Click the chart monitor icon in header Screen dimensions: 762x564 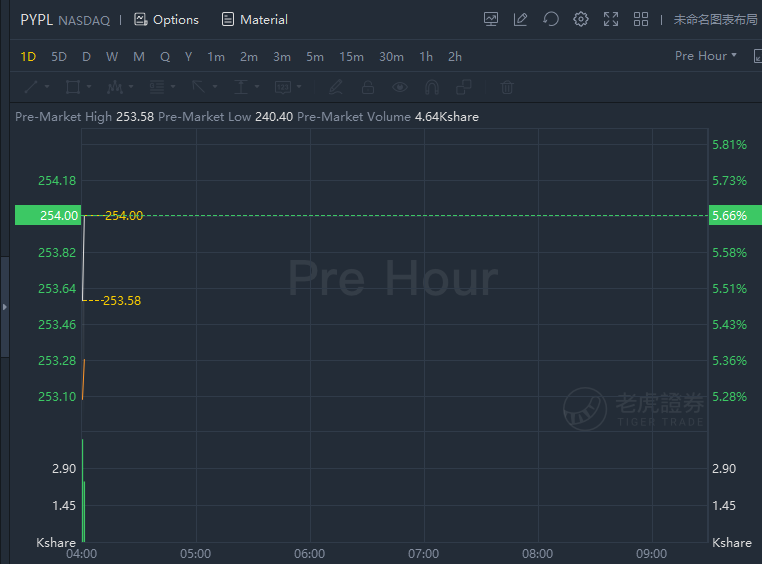coord(491,19)
